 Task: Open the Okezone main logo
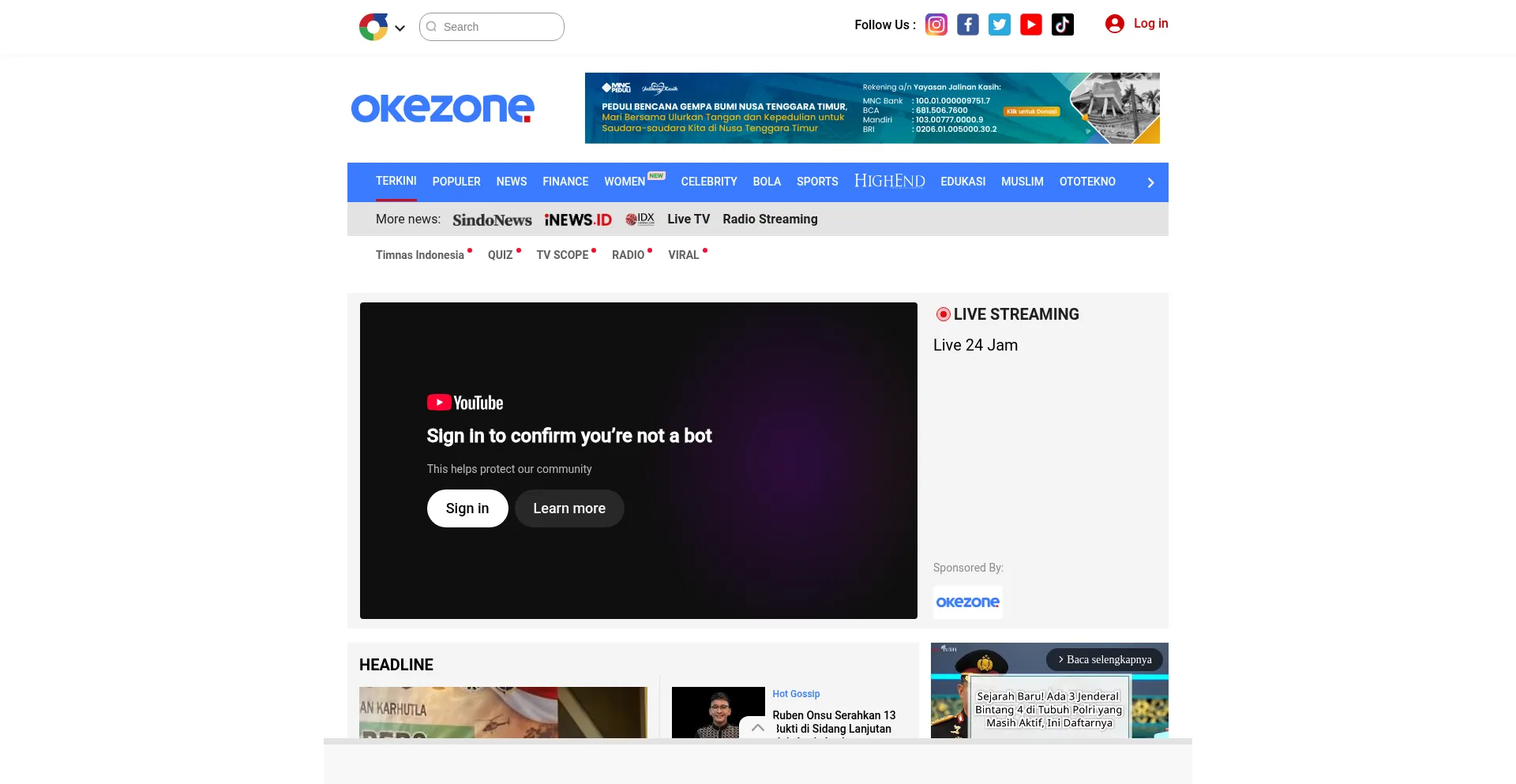[x=442, y=108]
